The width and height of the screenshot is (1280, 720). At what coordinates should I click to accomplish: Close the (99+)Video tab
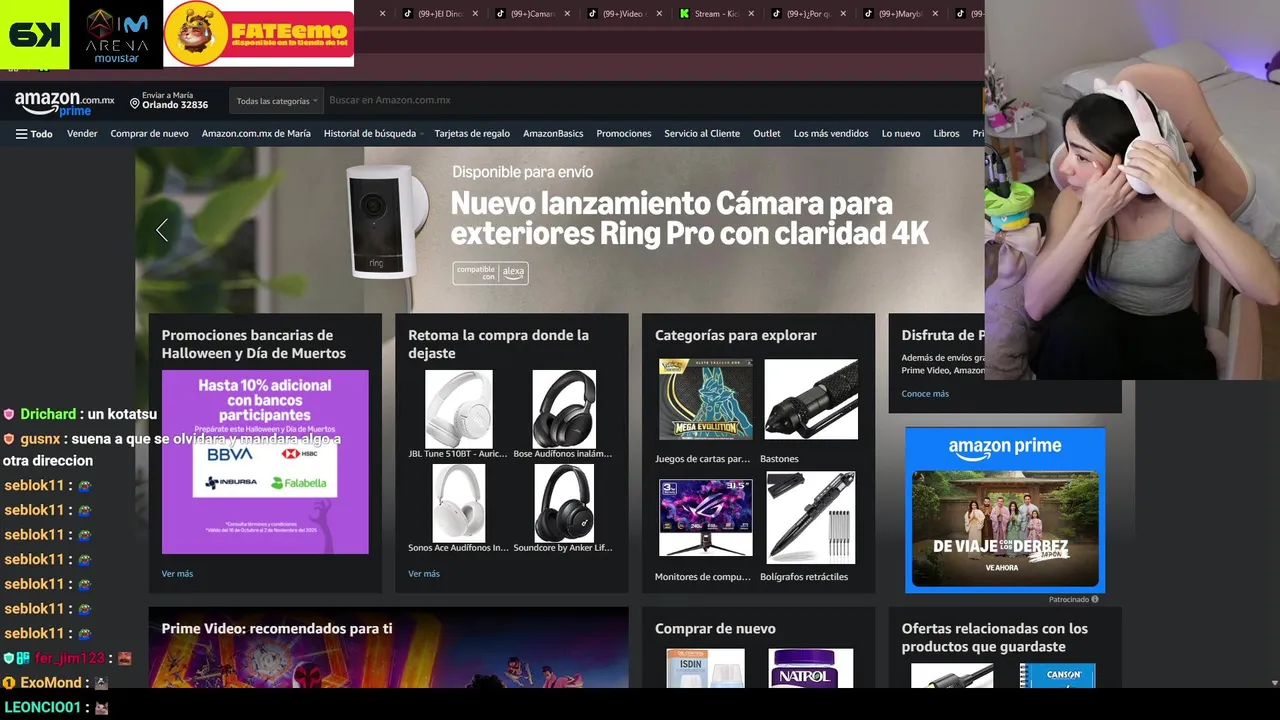pos(660,14)
